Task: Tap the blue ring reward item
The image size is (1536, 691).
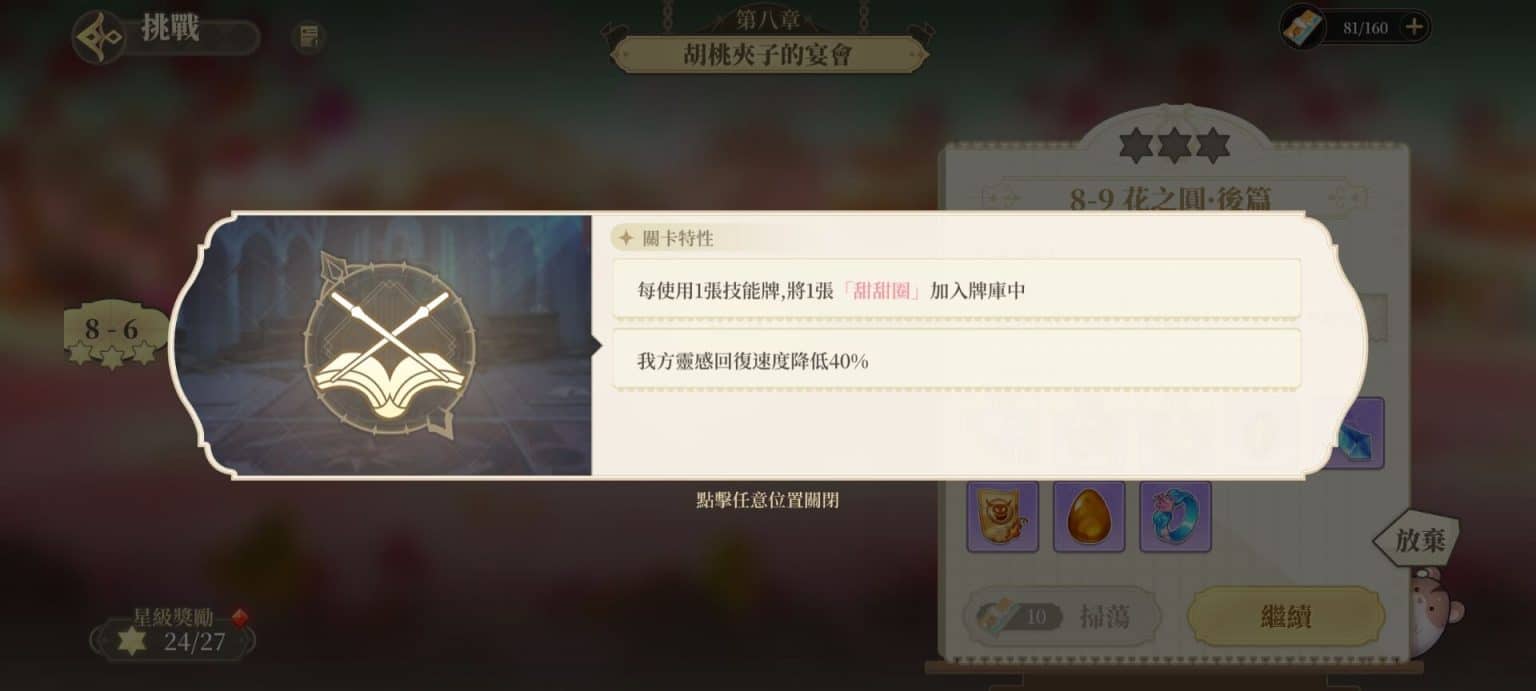Action: (x=1176, y=516)
